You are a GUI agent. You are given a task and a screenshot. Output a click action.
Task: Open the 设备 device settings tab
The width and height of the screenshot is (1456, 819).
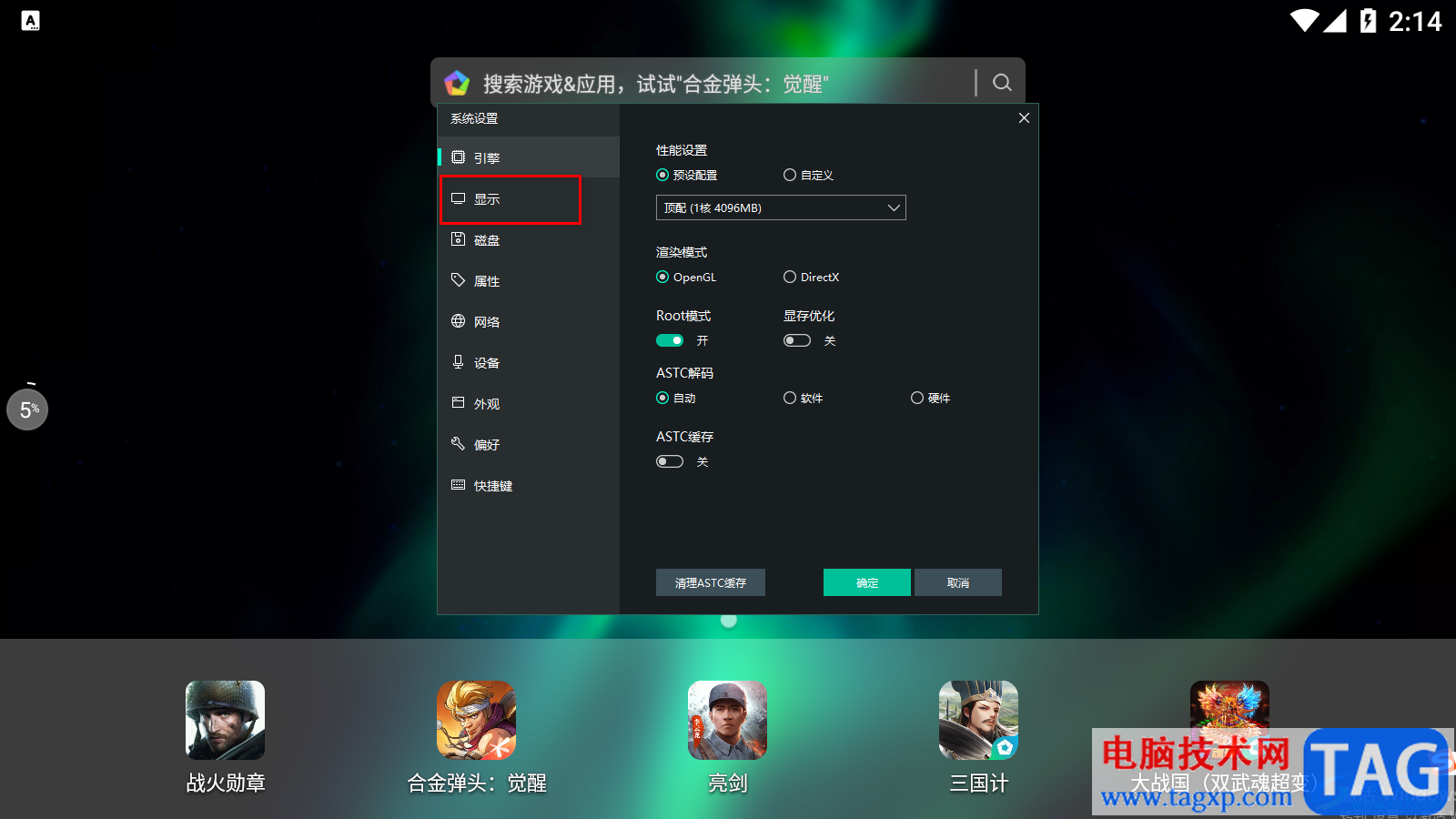click(529, 362)
